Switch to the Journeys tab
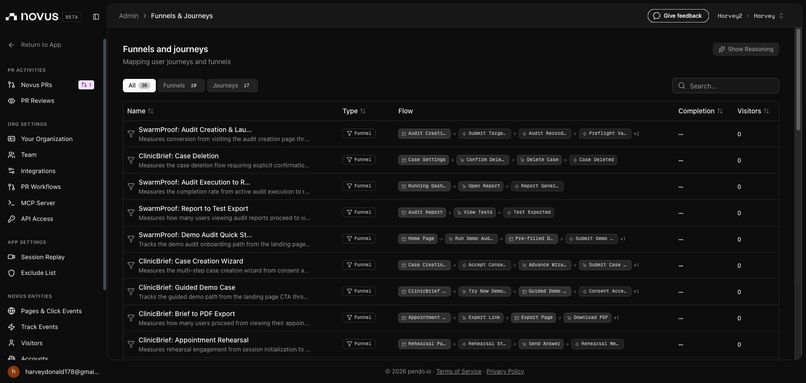This screenshot has width=806, height=383. pyautogui.click(x=232, y=86)
